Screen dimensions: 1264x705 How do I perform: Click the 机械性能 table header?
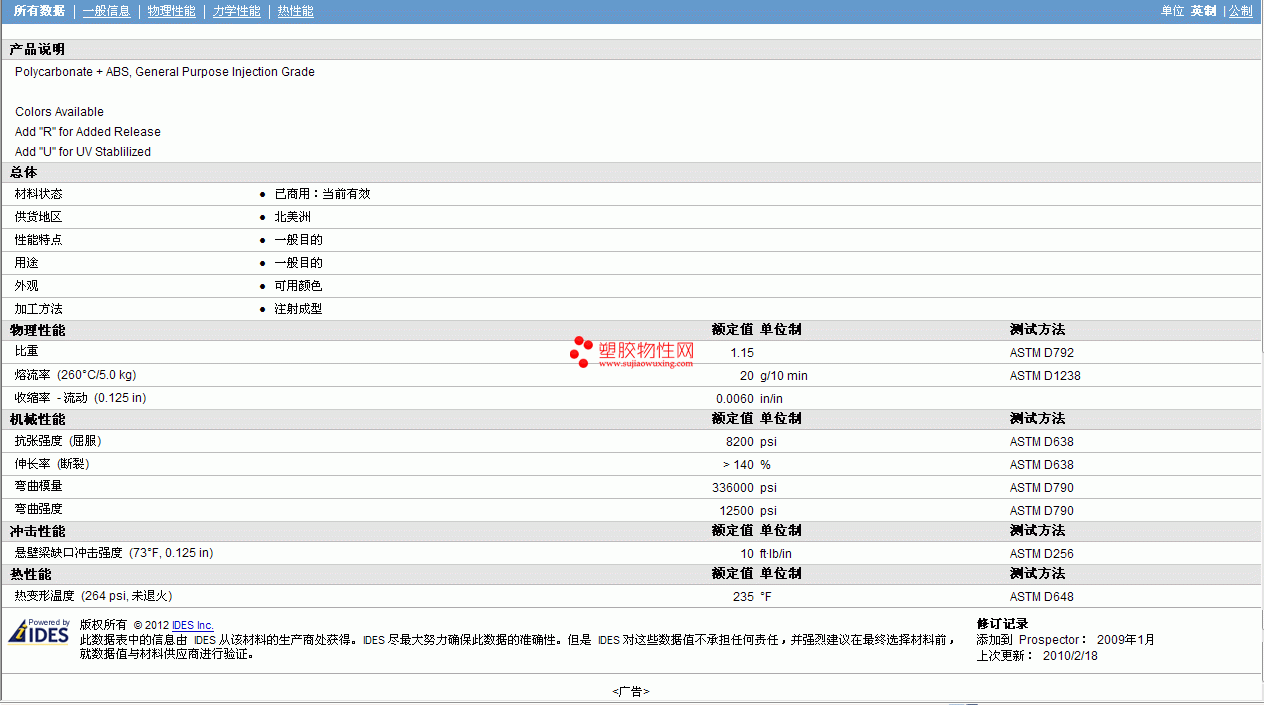(x=37, y=419)
